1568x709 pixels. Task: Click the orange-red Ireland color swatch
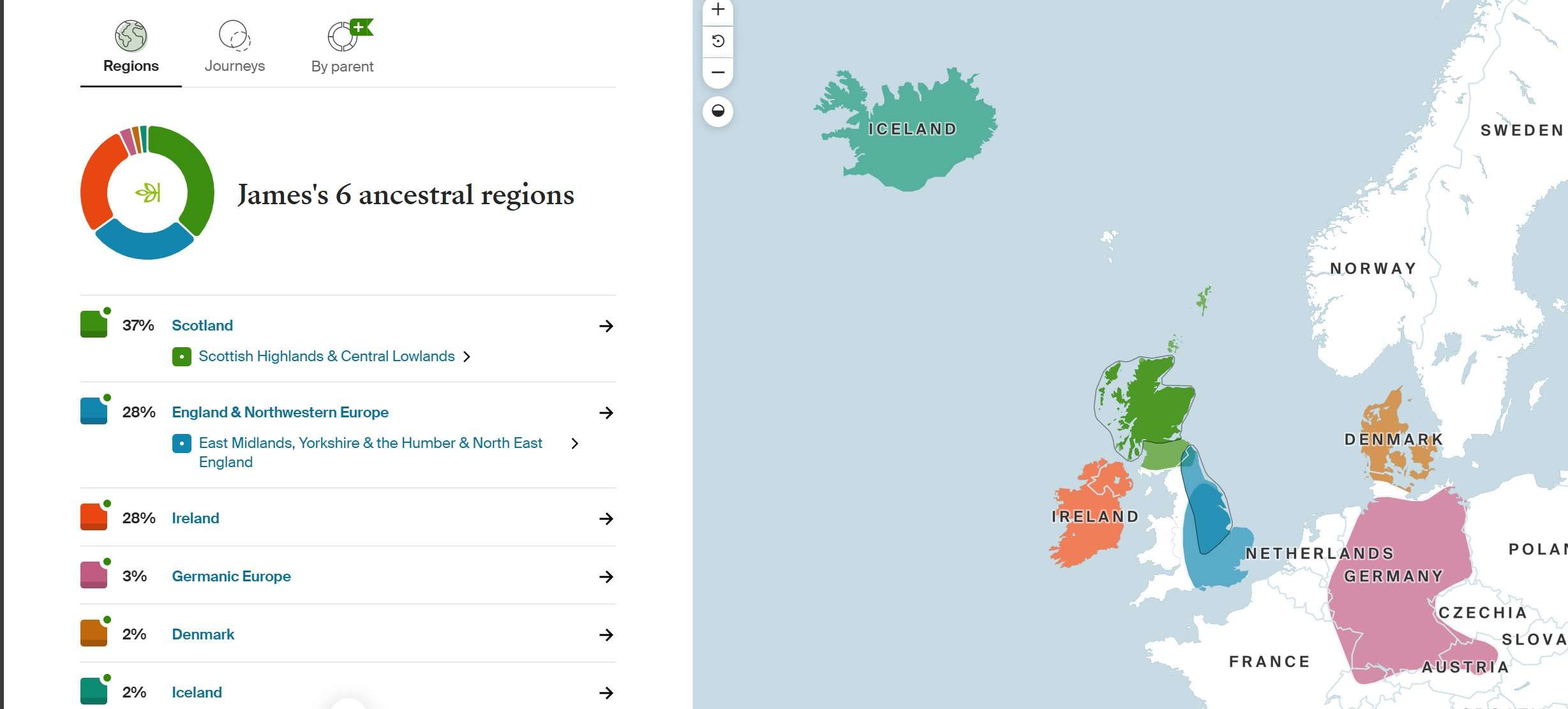[x=94, y=517]
